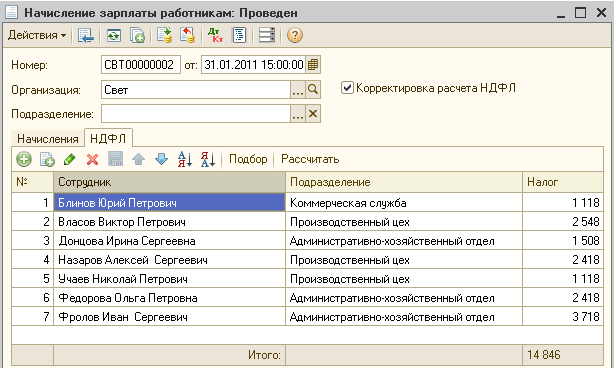The height and width of the screenshot is (368, 614).
Task: Open the Действия dropdown menu
Action: [37, 35]
